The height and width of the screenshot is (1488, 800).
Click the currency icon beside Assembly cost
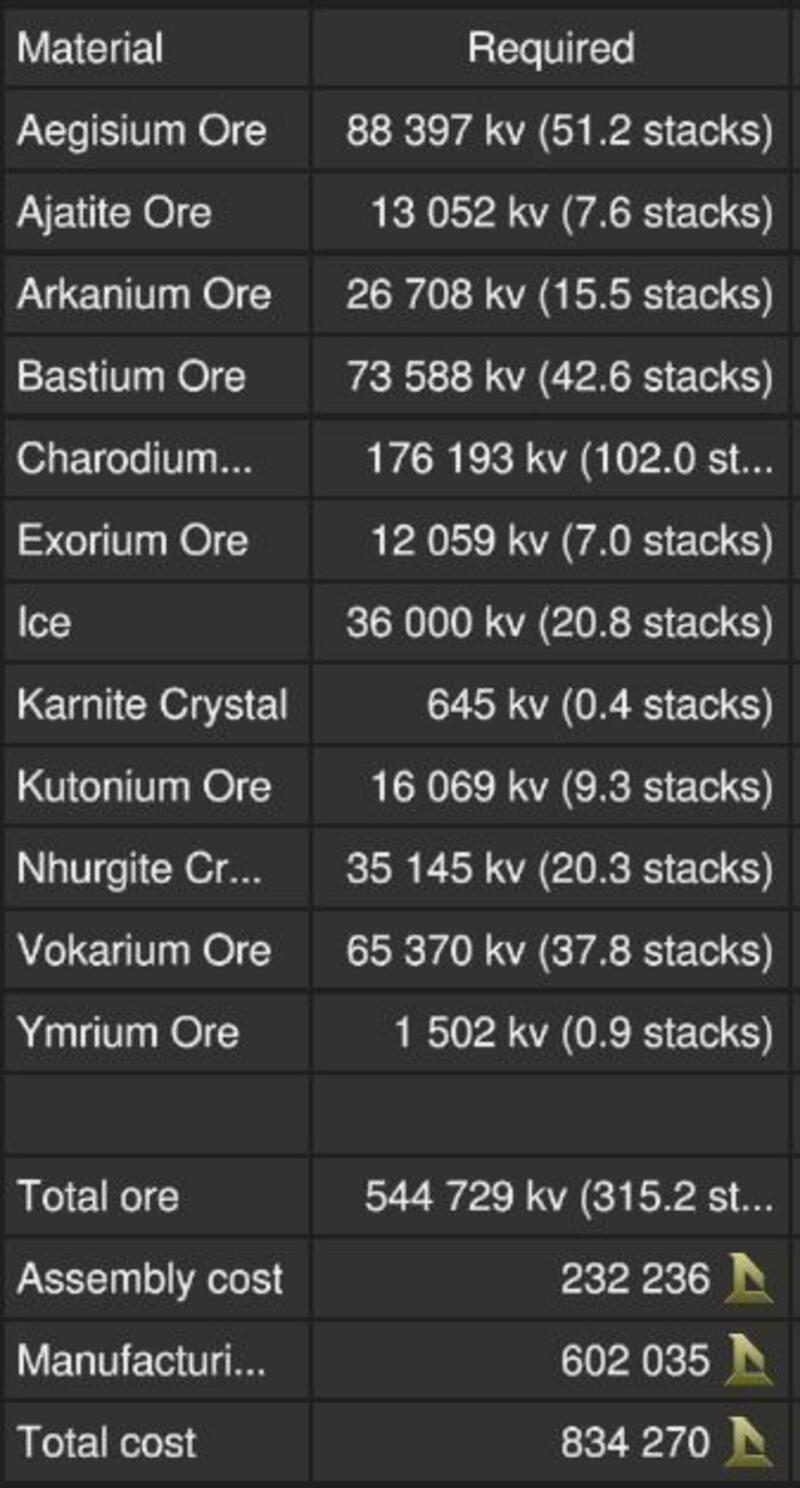tap(748, 1278)
